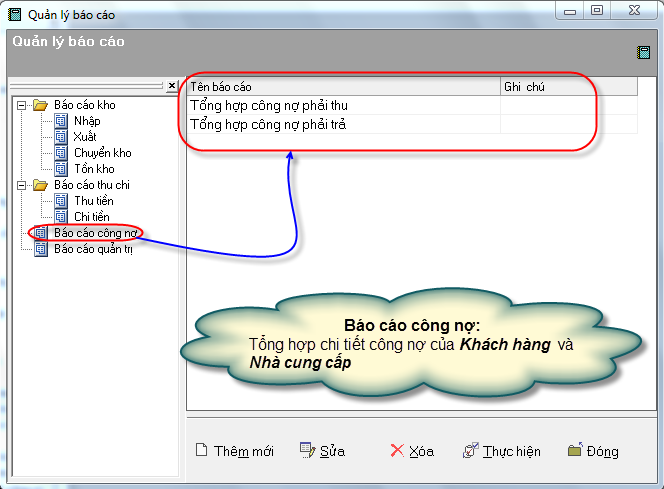Click the Thu tiền report icon
This screenshot has height=489, width=664.
(61, 201)
